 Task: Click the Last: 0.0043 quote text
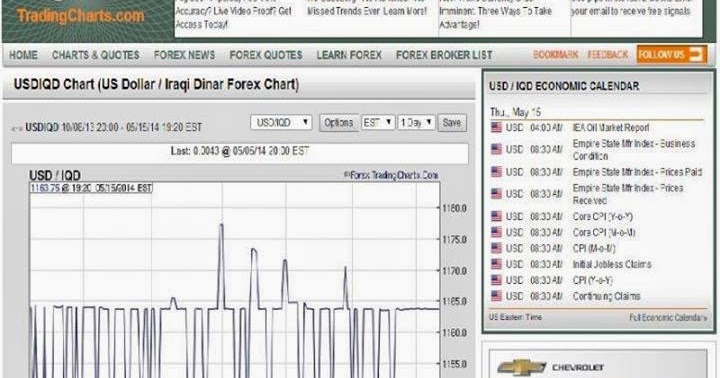(240, 151)
